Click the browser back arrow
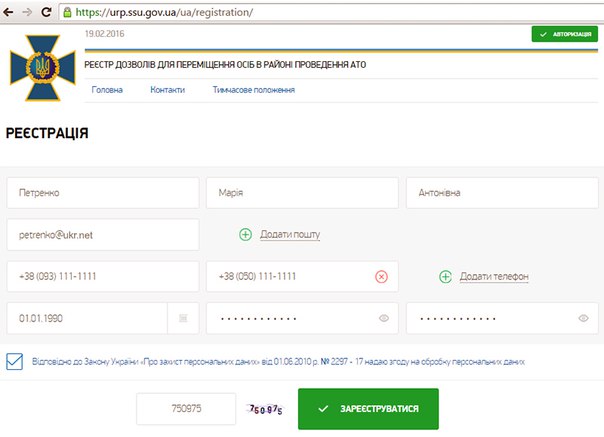Image resolution: width=604 pixels, height=437 pixels. pos(8,12)
